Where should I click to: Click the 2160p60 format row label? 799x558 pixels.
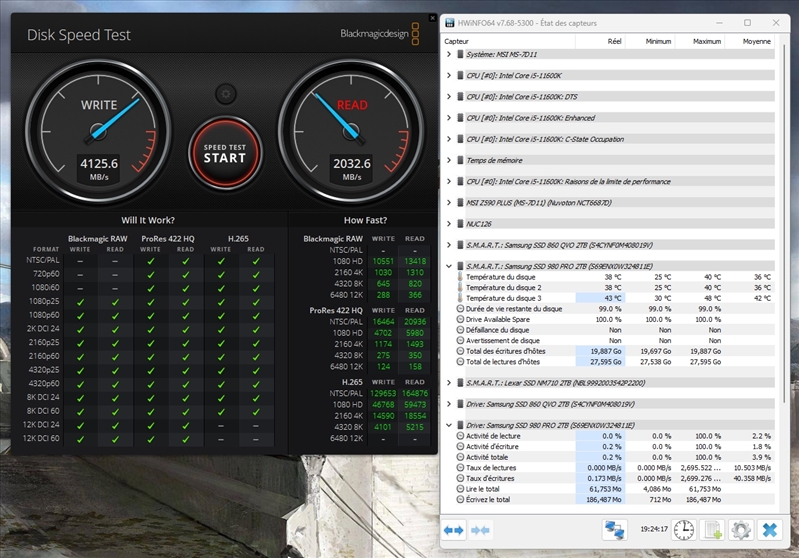[x=44, y=356]
